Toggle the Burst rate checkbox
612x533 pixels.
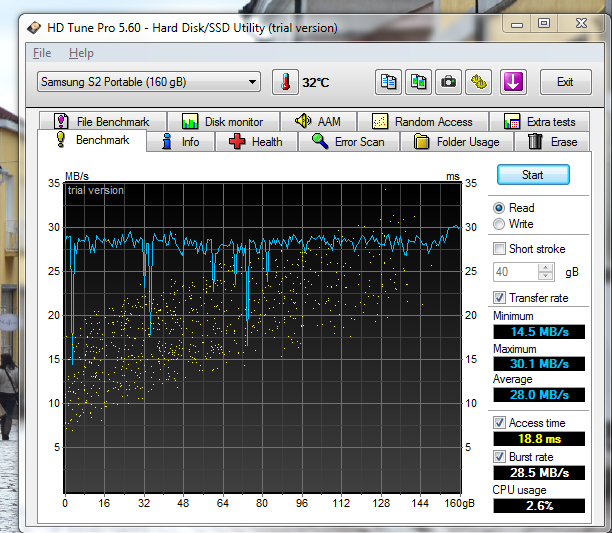[499, 457]
